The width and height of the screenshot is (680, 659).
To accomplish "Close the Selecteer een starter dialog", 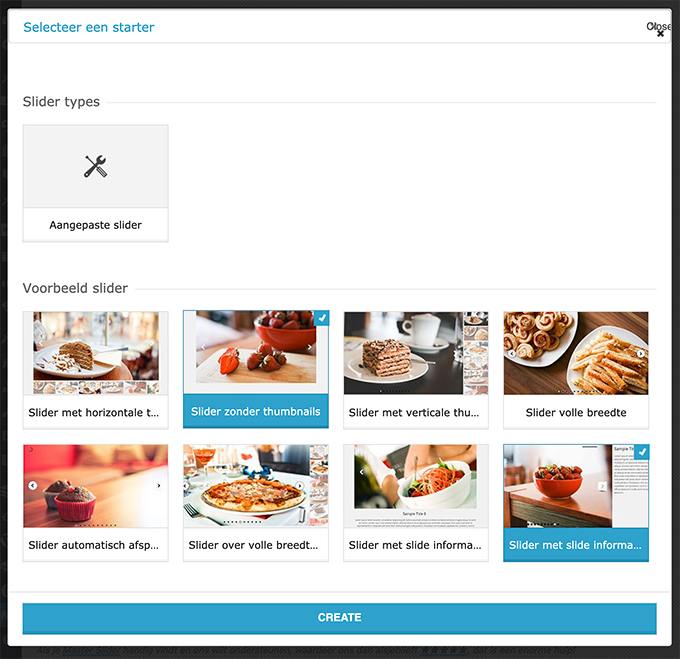I will pyautogui.click(x=659, y=29).
